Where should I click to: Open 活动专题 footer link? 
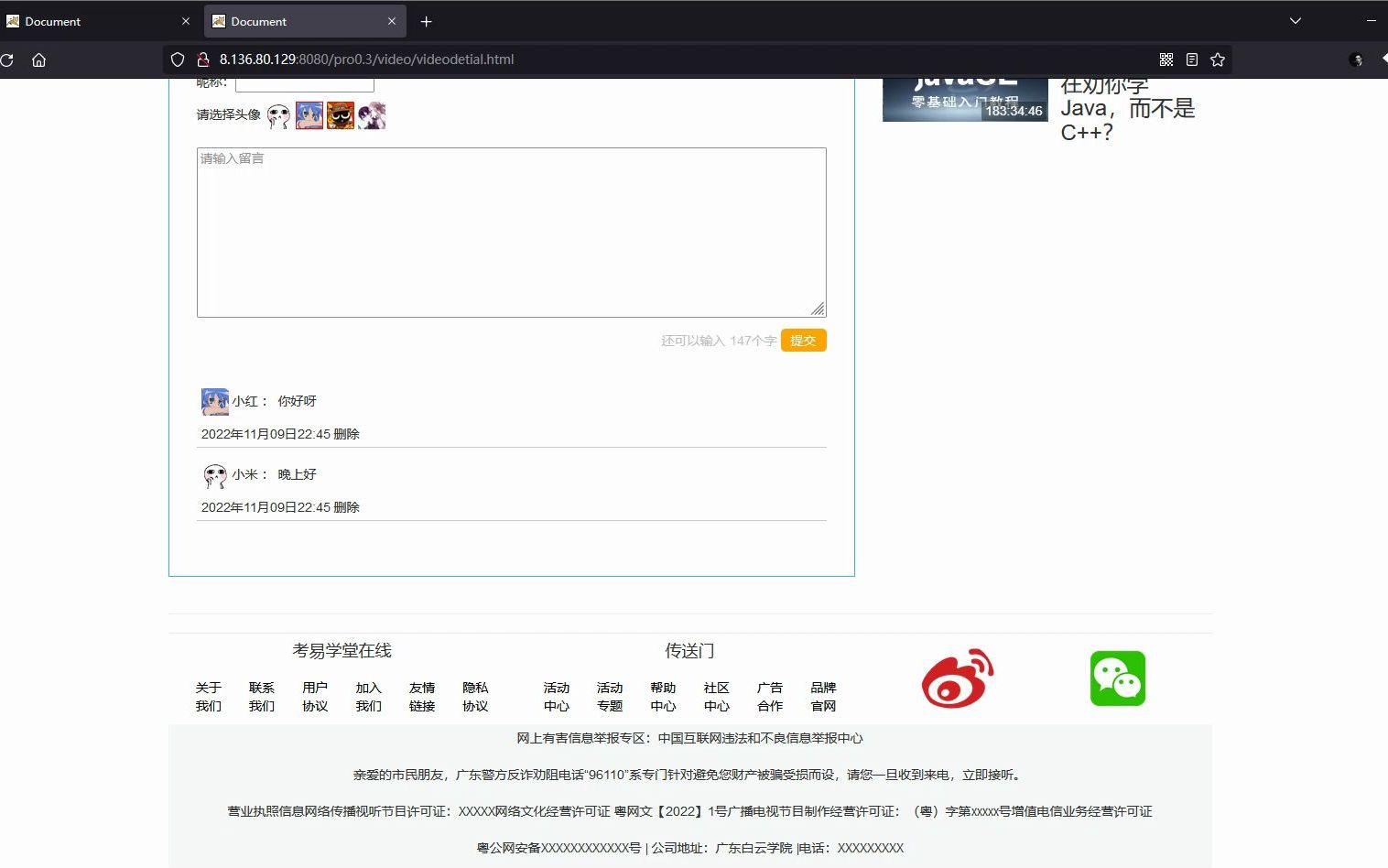pyautogui.click(x=610, y=697)
